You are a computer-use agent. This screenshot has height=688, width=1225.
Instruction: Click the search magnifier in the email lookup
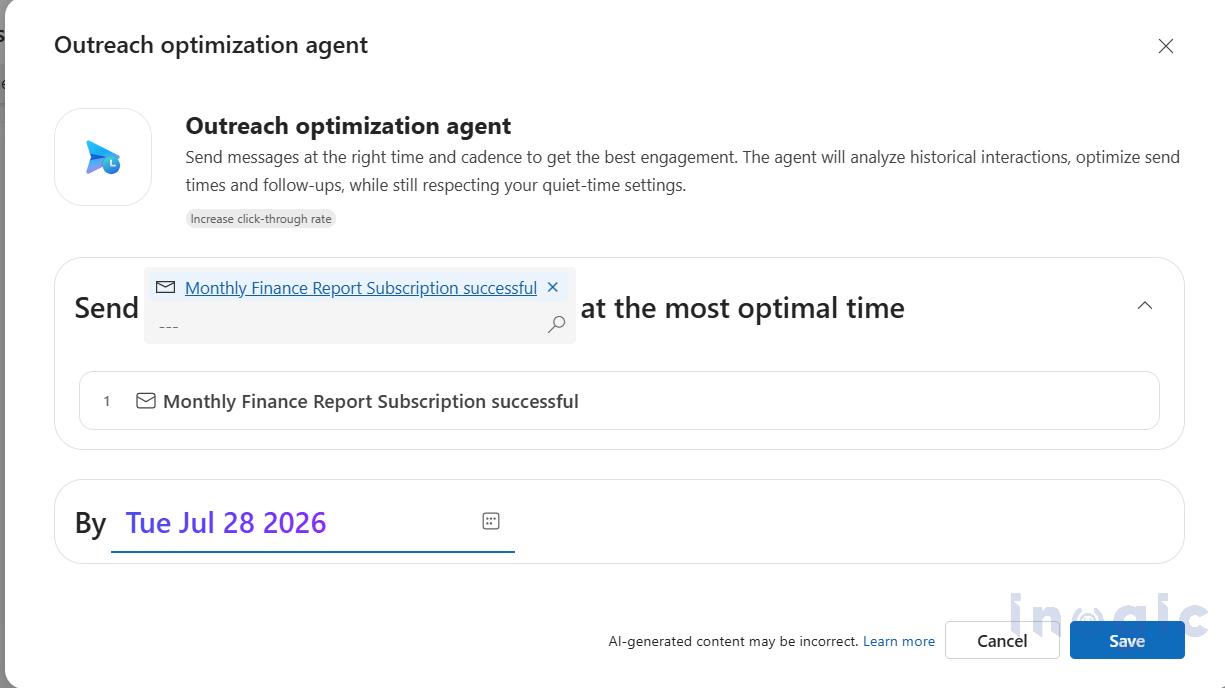pyautogui.click(x=557, y=324)
